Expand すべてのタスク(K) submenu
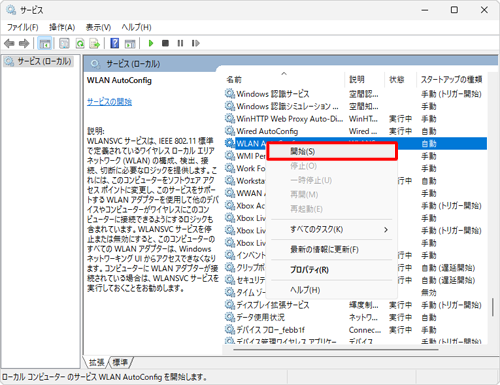Viewport: 500px width, 385px height. 332,230
